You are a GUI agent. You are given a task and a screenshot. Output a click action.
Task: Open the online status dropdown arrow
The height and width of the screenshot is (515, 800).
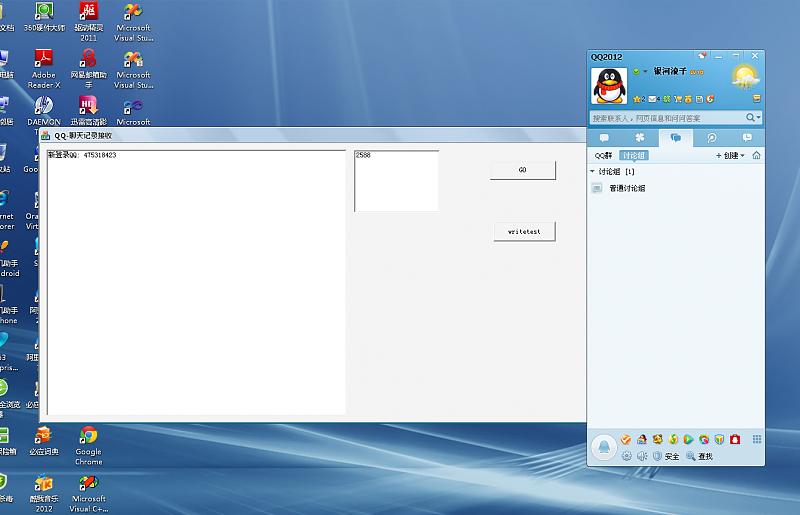[x=645, y=71]
